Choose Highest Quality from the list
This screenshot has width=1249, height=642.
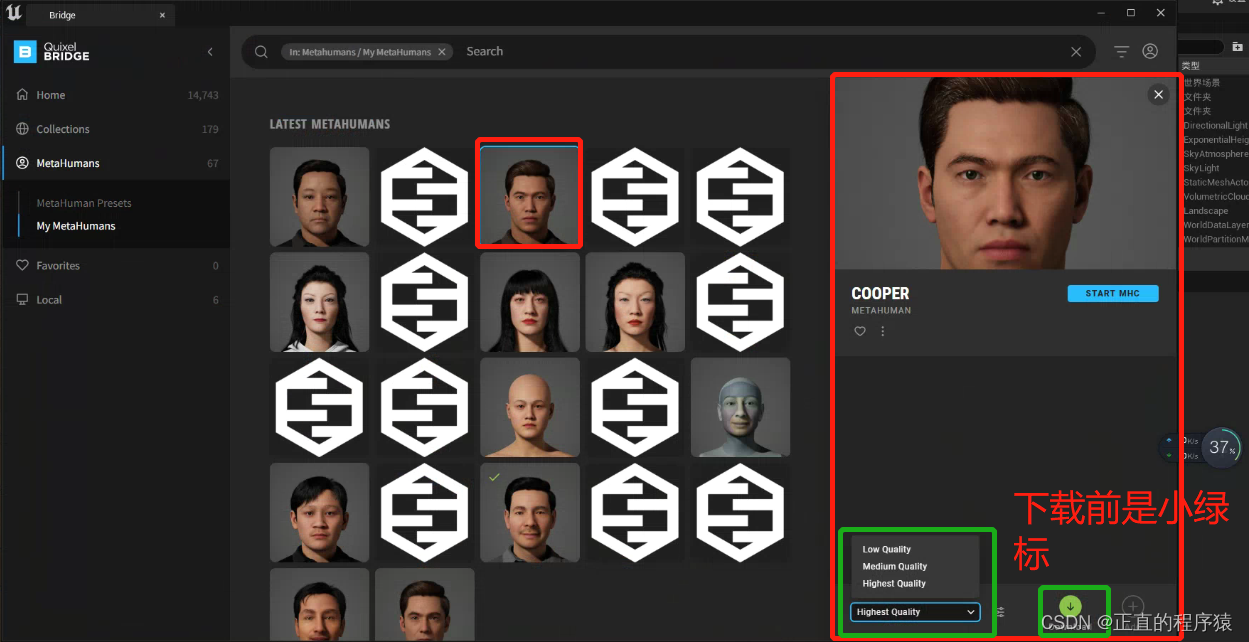[x=894, y=583]
